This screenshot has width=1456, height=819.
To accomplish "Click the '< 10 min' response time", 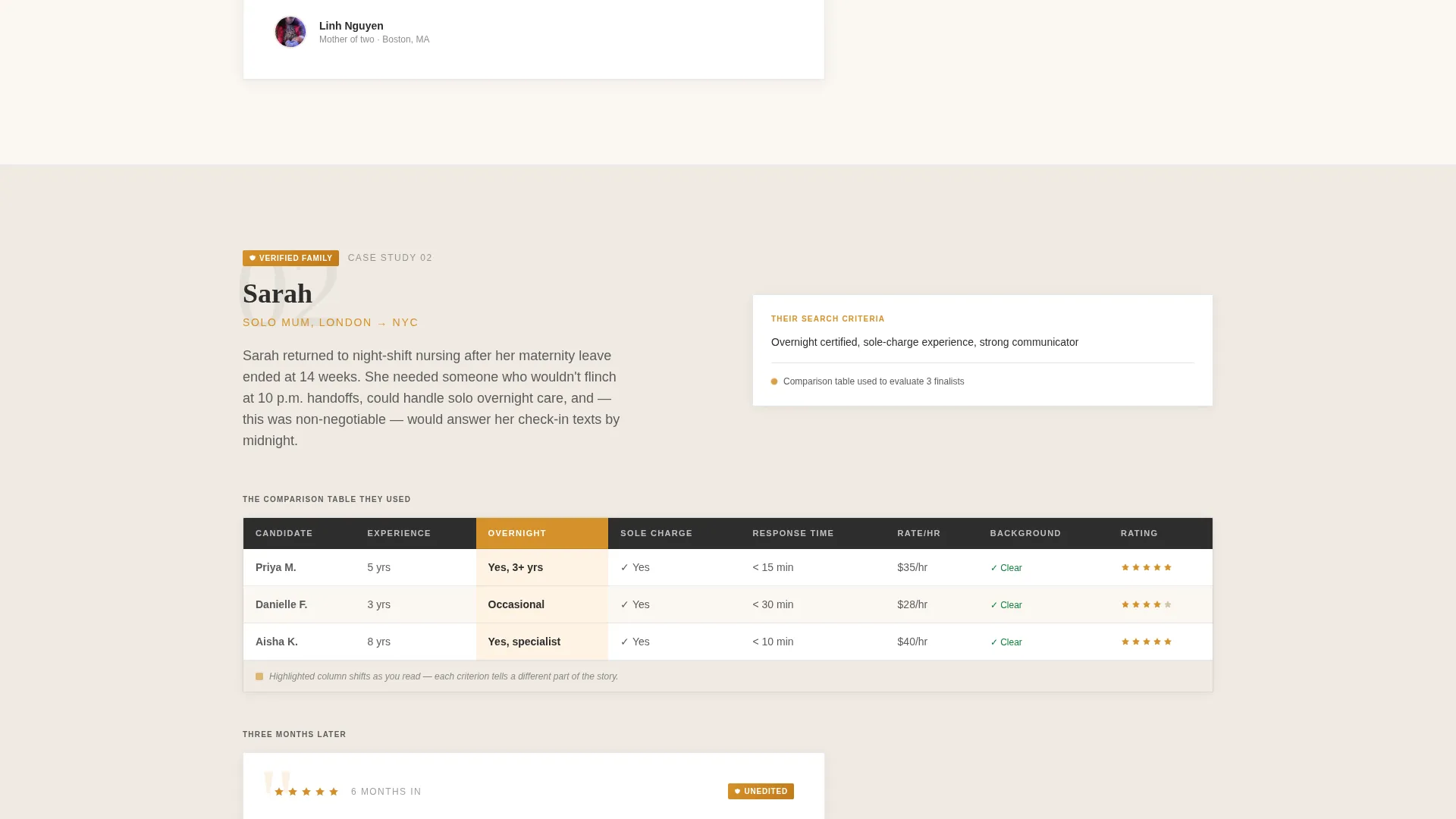I will coord(773,642).
